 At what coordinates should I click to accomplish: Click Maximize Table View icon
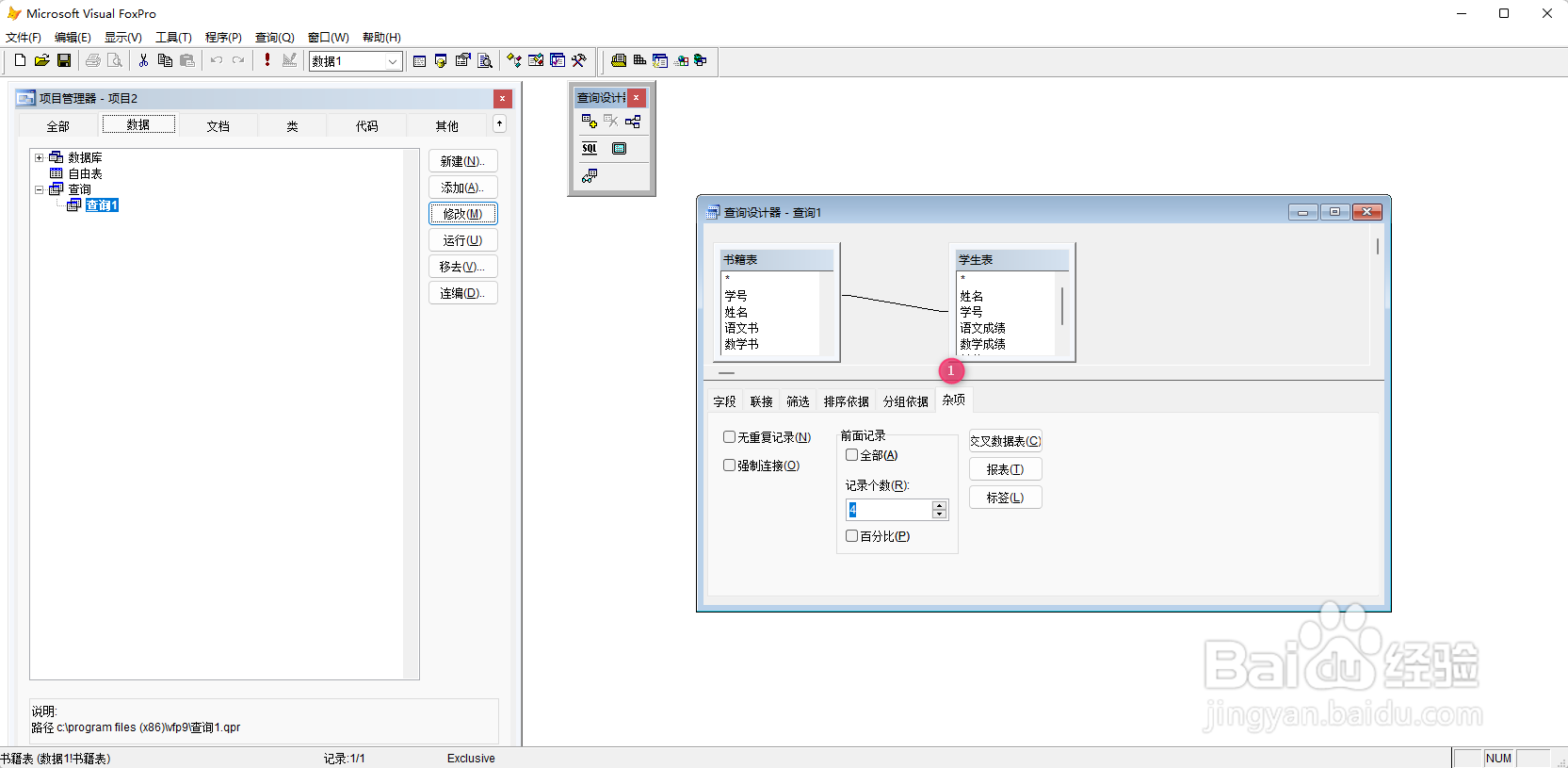click(619, 149)
